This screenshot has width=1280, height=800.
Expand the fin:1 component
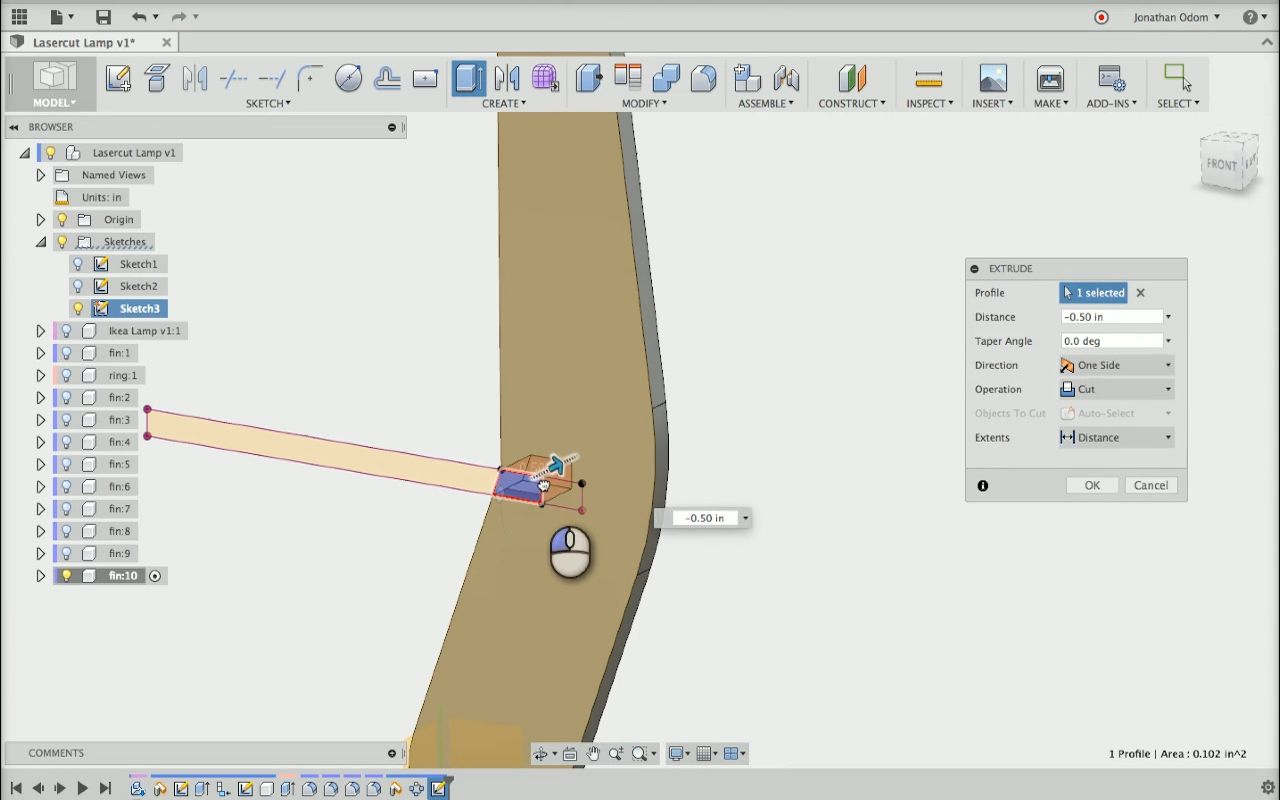[41, 353]
